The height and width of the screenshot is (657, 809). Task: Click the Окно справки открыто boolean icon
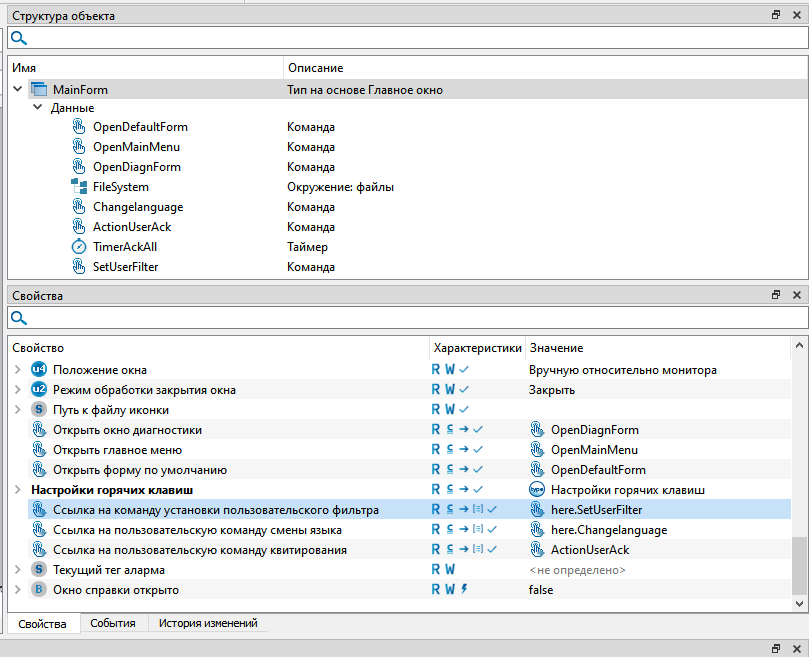(x=39, y=590)
